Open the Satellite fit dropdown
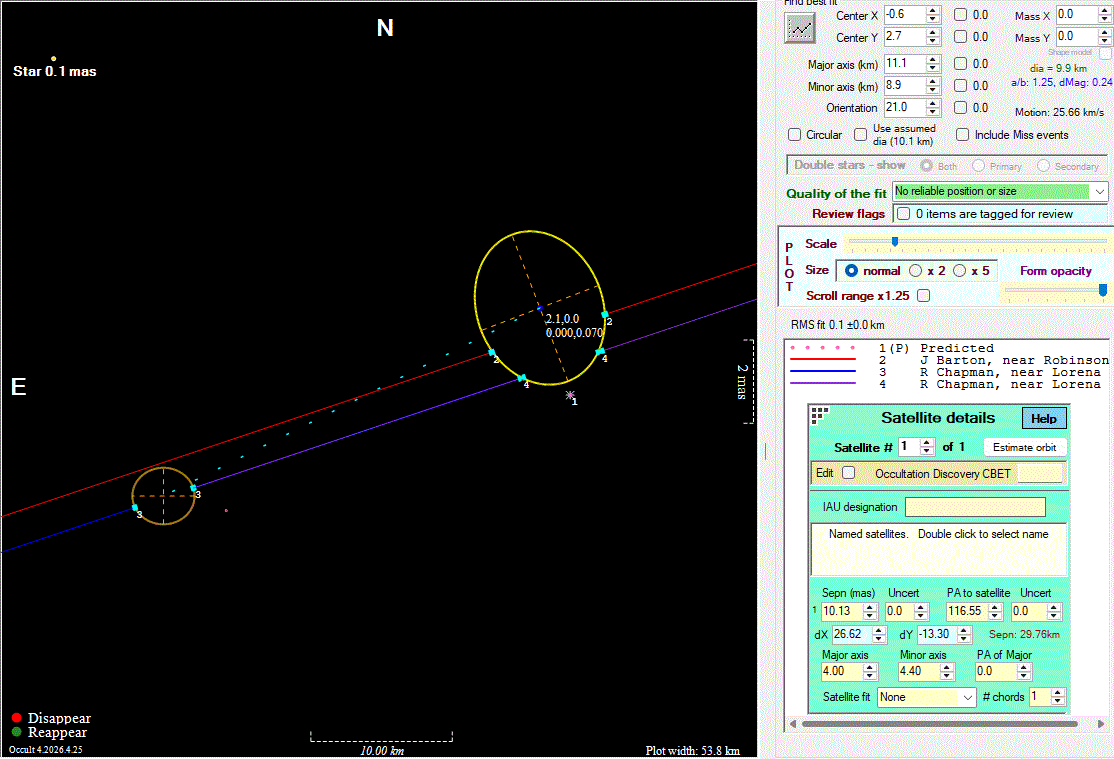 967,697
